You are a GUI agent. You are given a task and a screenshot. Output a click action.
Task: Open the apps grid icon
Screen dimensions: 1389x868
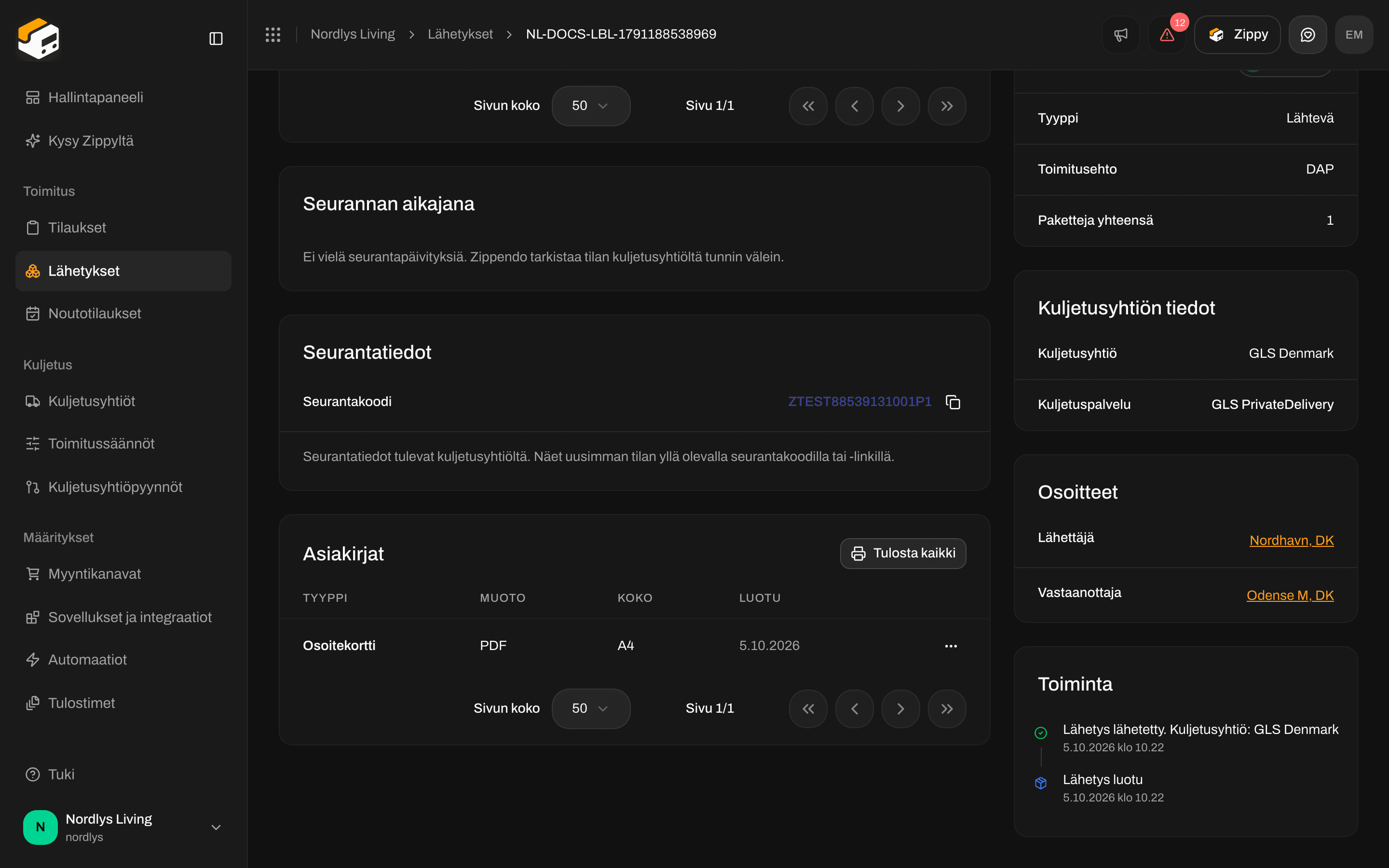(272, 34)
